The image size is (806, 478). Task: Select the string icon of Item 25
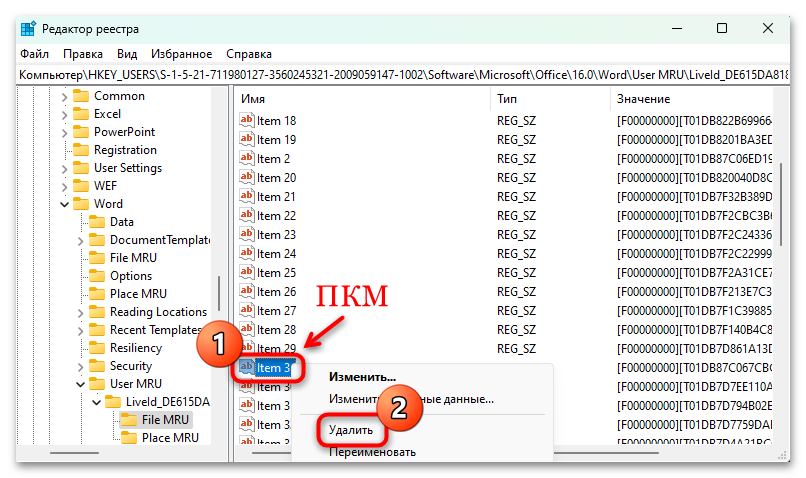(247, 272)
